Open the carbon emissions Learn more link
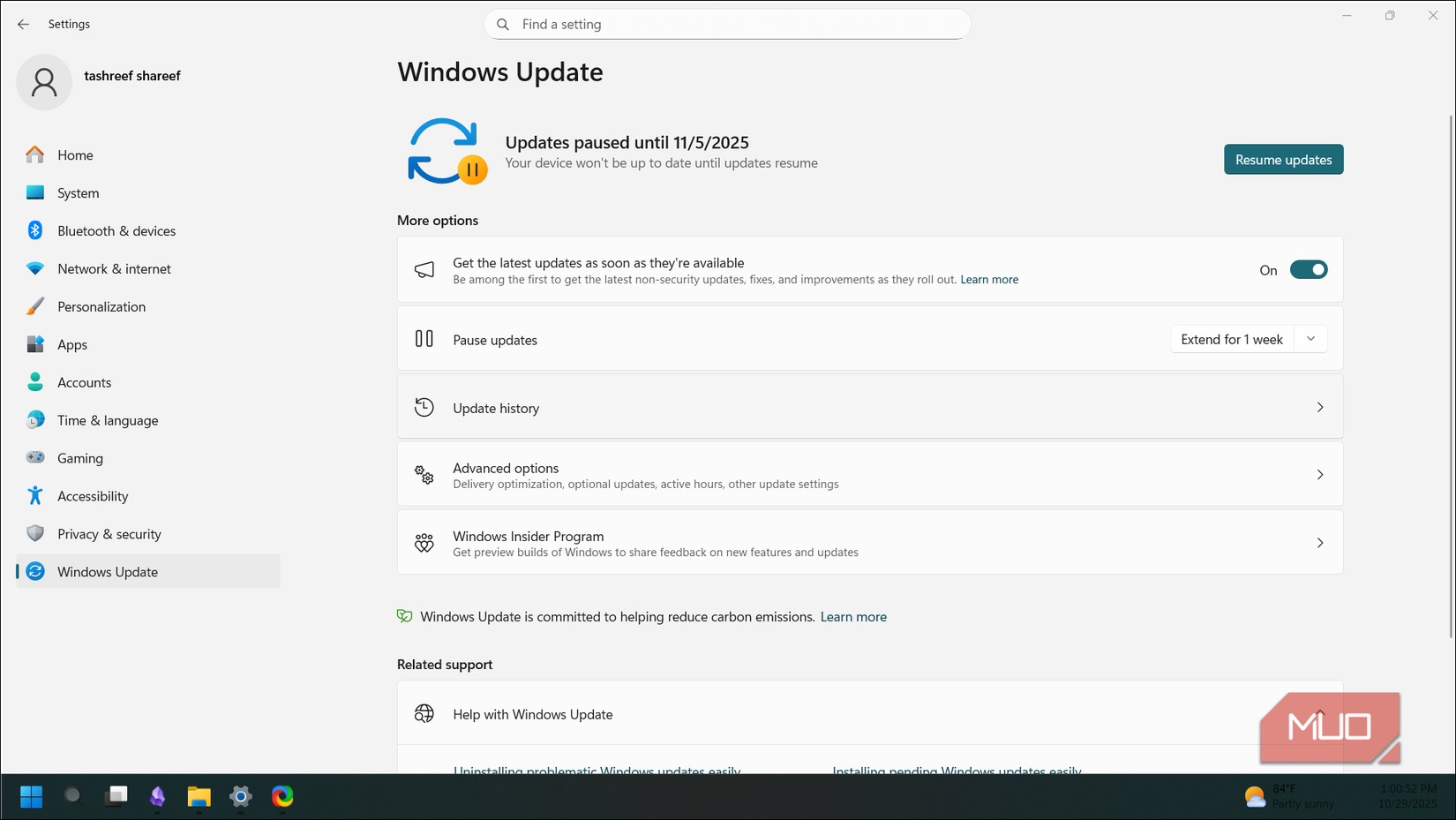The height and width of the screenshot is (820, 1456). coord(853,616)
